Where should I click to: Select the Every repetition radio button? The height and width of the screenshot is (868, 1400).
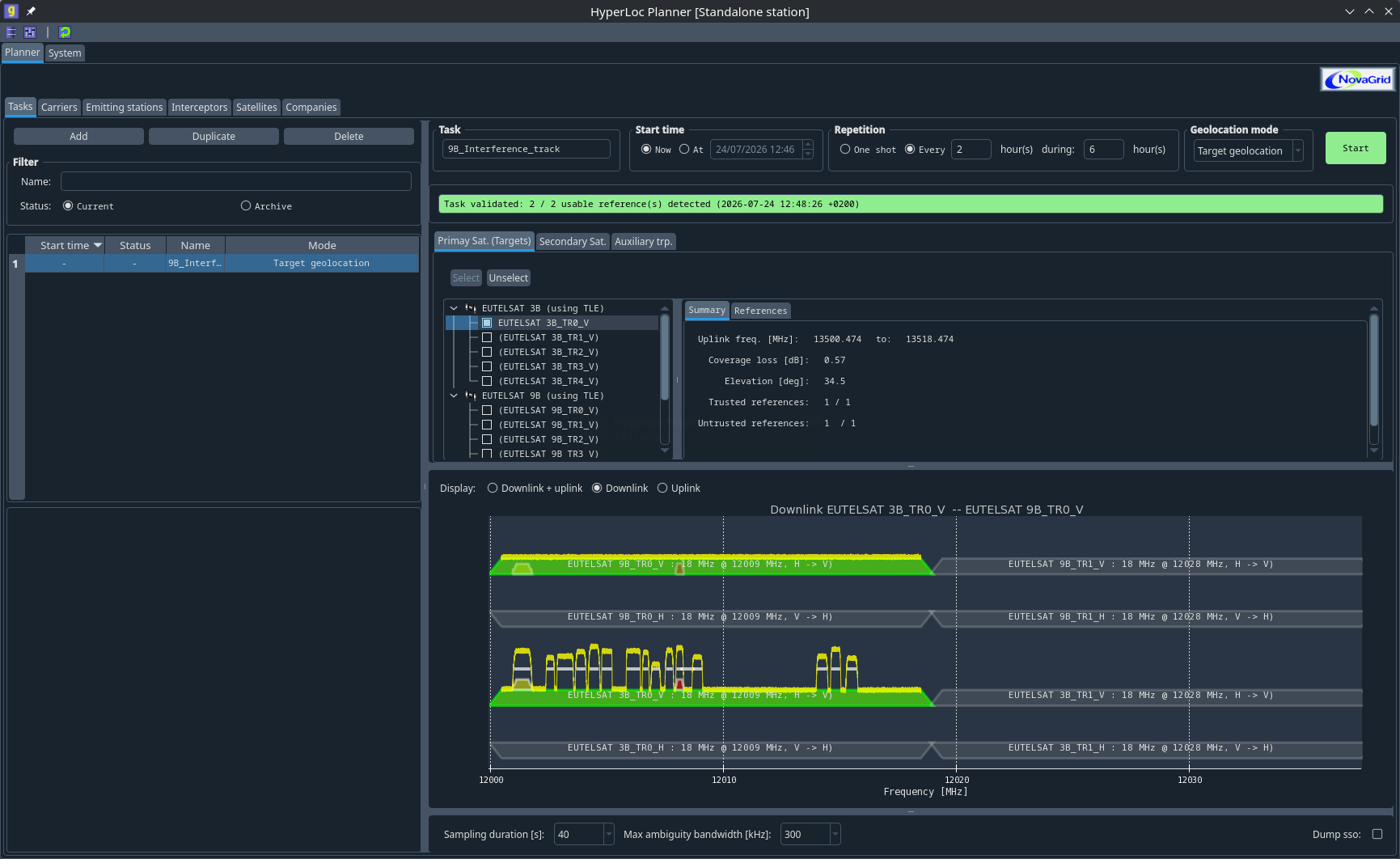coord(910,149)
